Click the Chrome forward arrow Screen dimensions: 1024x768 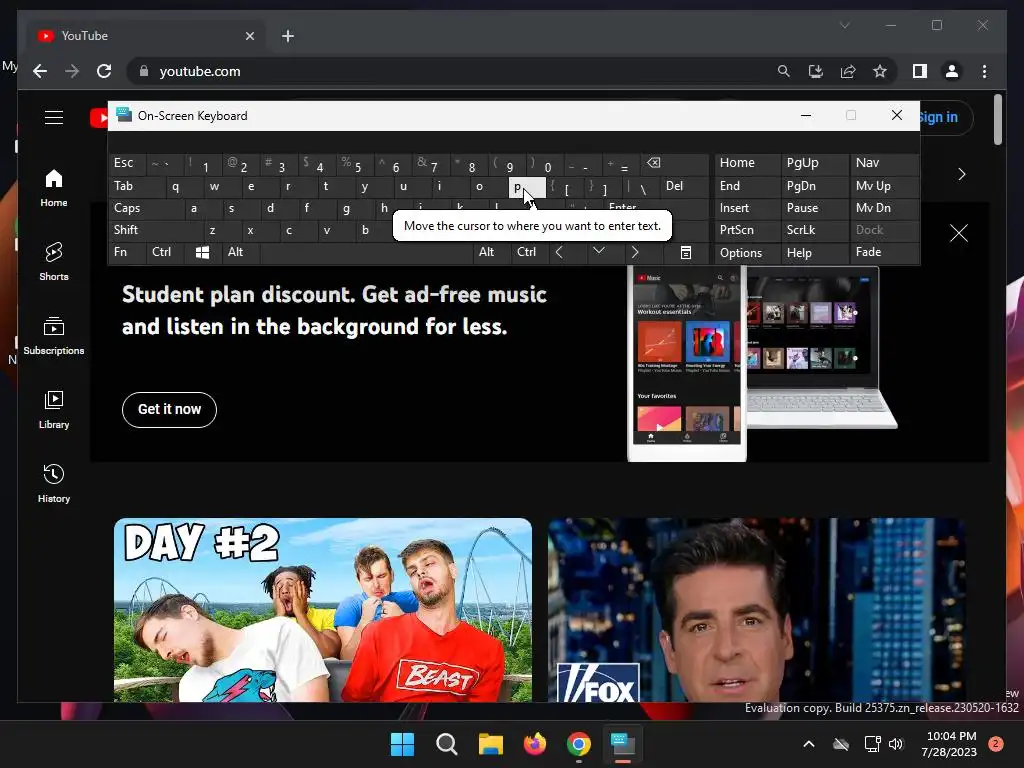(72, 71)
